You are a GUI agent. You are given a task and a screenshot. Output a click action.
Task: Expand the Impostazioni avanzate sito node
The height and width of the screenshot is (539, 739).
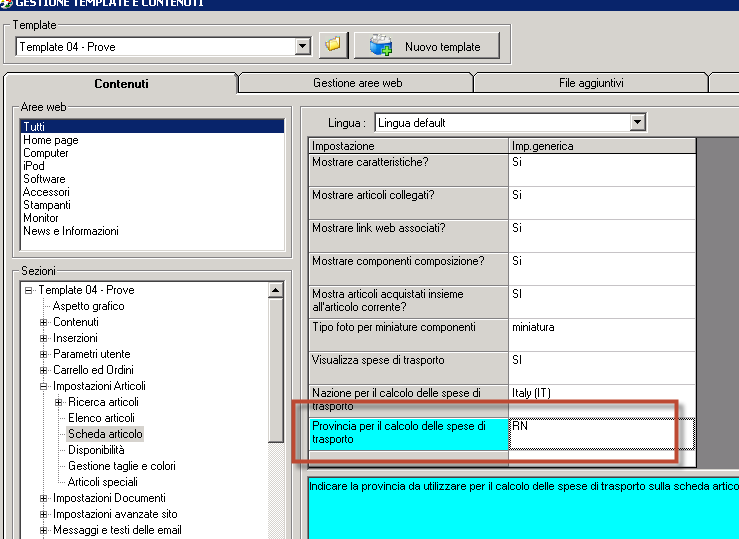(43, 514)
